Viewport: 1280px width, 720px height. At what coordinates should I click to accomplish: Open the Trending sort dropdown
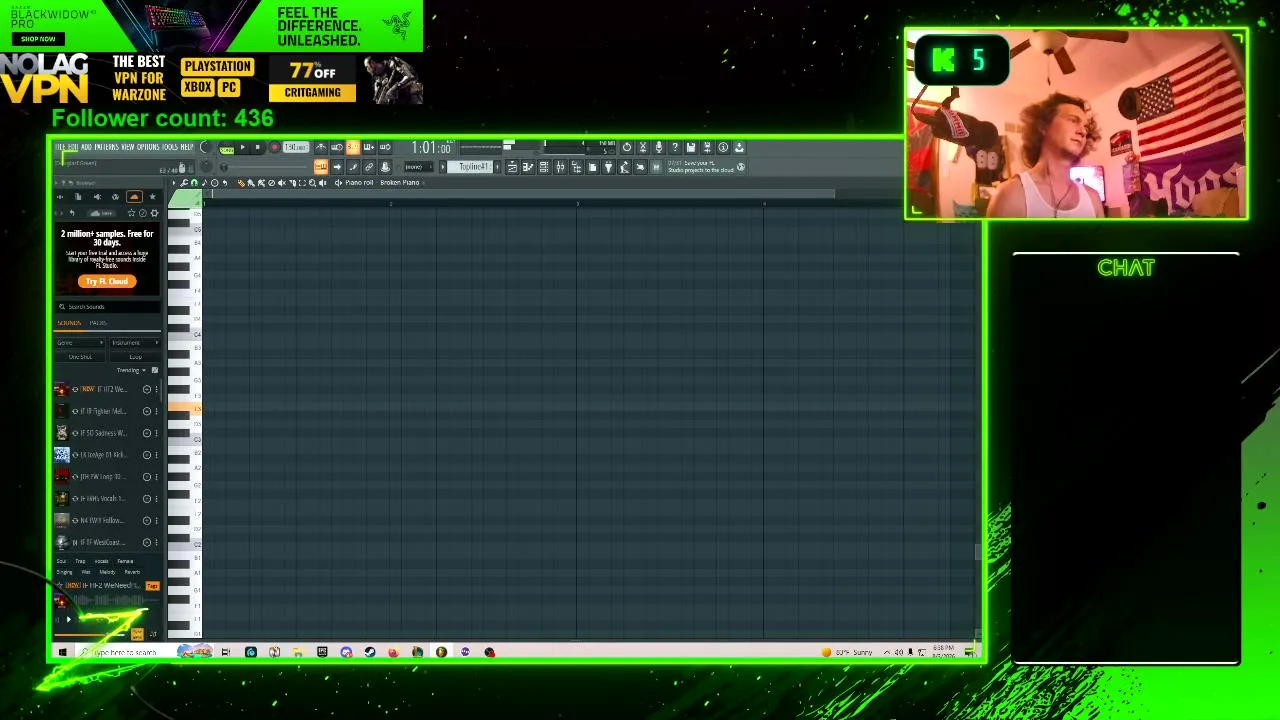tap(131, 370)
